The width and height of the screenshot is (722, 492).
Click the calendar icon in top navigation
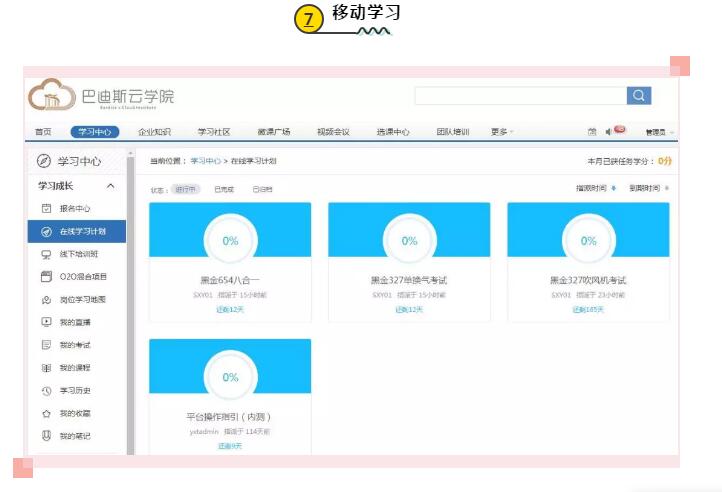tap(592, 131)
